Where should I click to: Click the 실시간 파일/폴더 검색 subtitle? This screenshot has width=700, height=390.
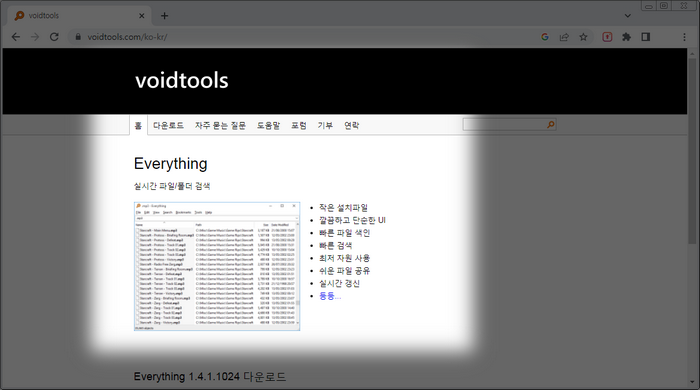coord(172,186)
